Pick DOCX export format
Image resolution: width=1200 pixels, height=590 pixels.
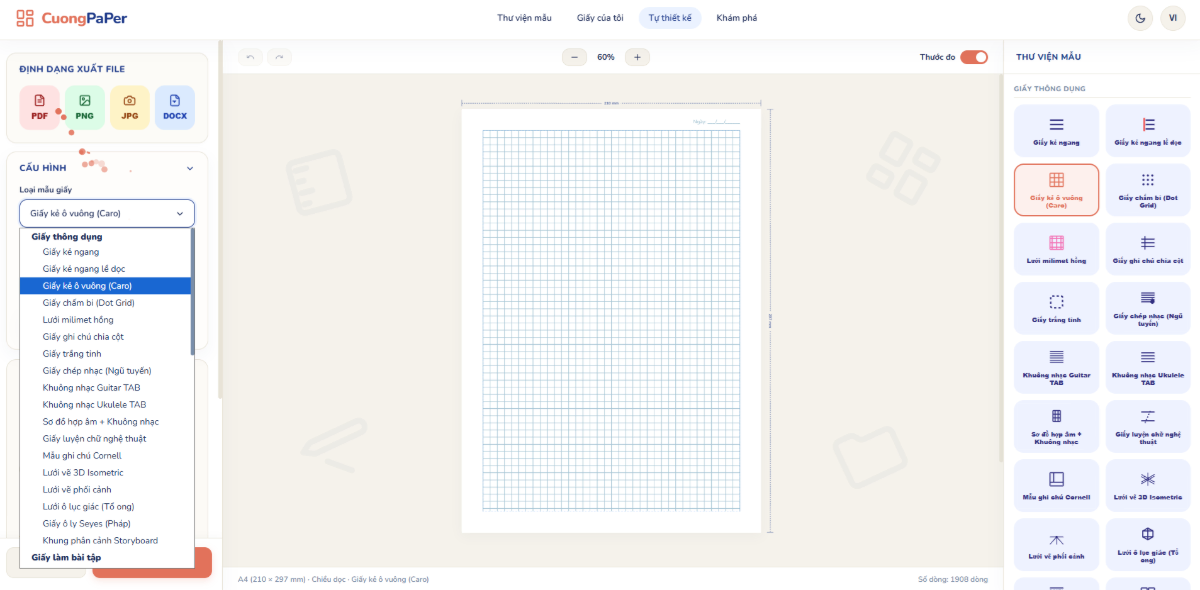click(x=175, y=107)
